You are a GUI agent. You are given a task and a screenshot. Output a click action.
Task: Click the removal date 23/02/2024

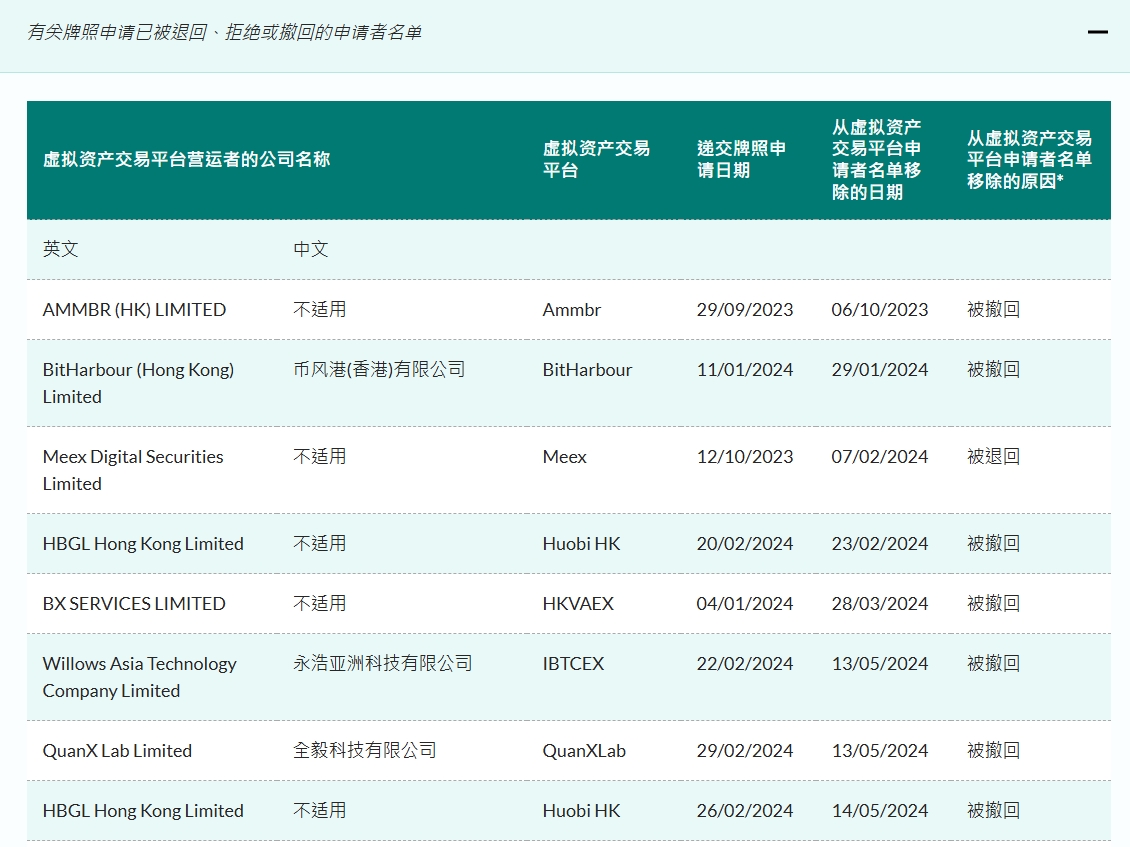coord(879,544)
